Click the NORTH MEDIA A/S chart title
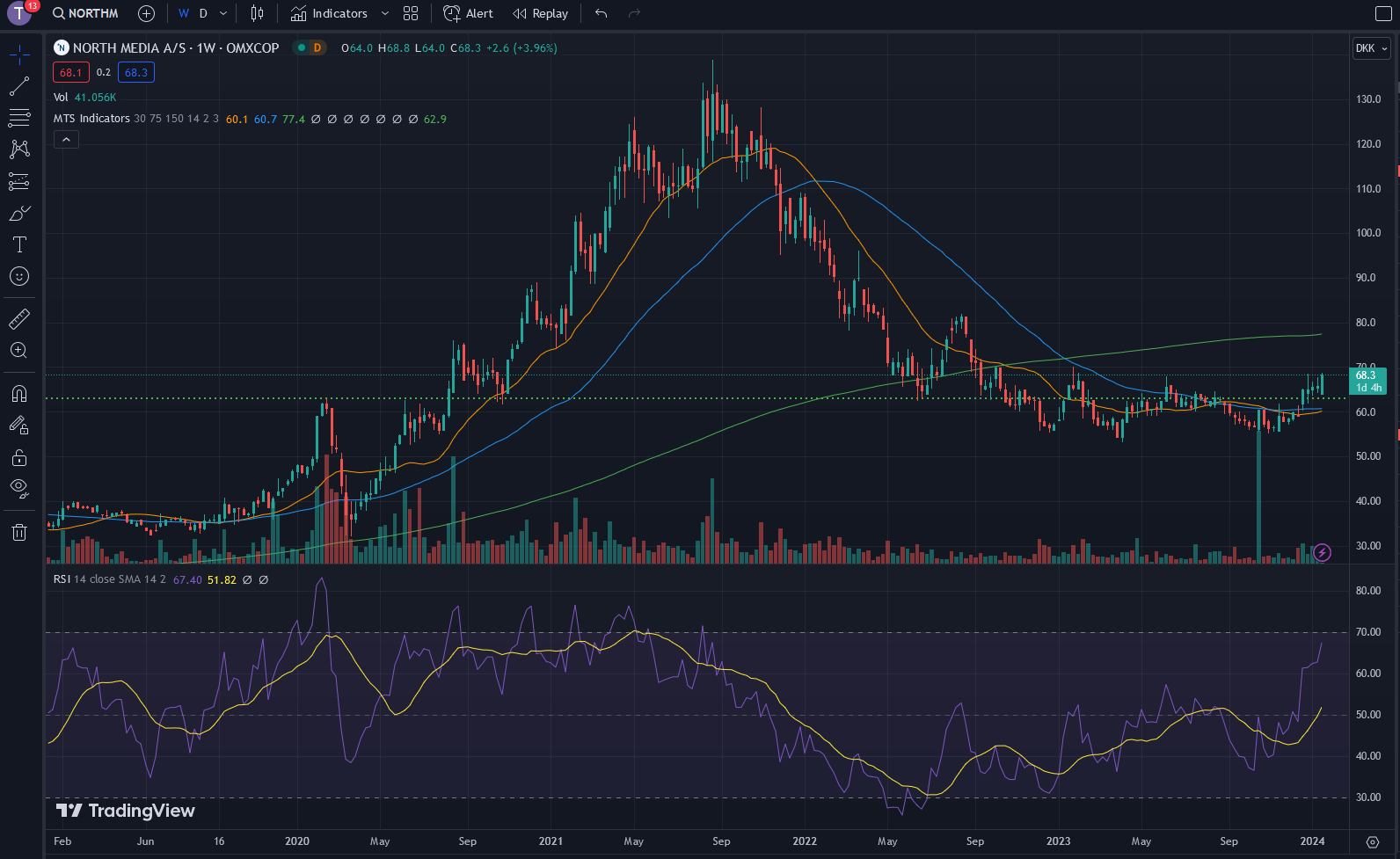 (176, 47)
